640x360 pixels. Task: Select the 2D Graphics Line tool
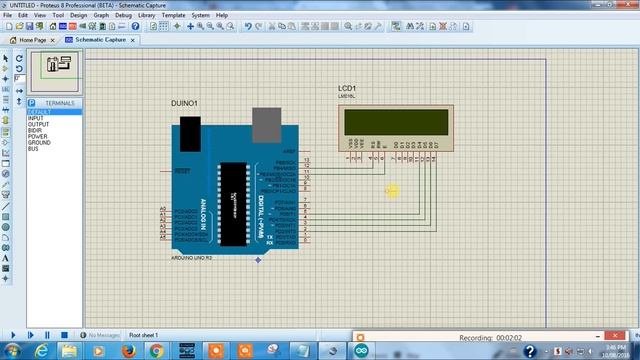5,207
